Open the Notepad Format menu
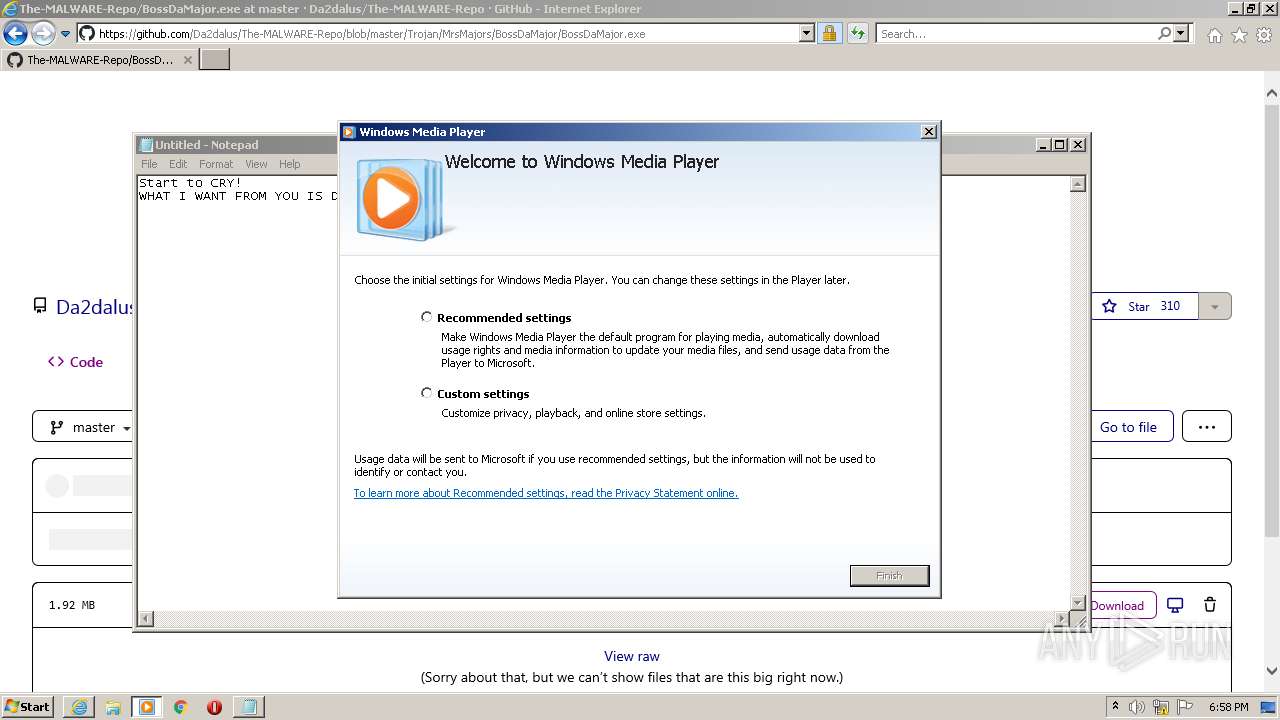 pyautogui.click(x=216, y=164)
